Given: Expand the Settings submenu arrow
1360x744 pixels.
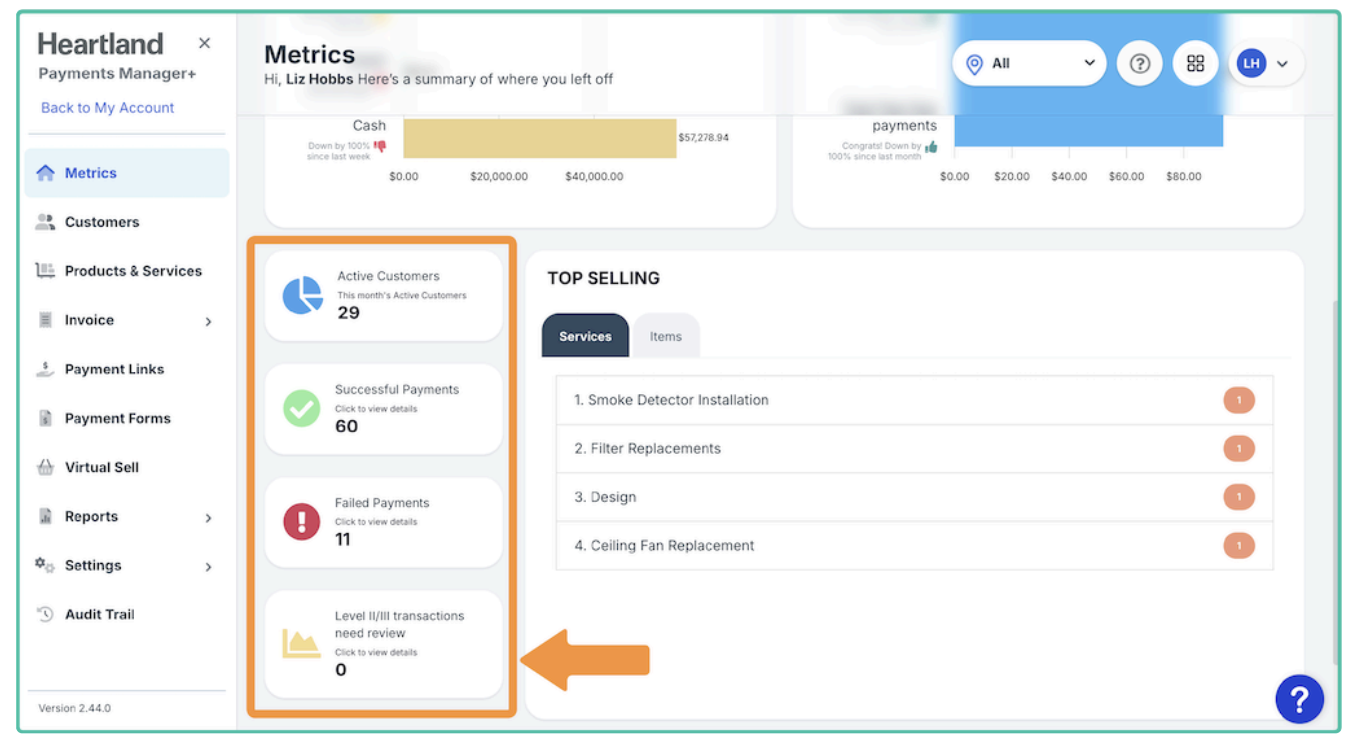Looking at the screenshot, I should pos(208,567).
